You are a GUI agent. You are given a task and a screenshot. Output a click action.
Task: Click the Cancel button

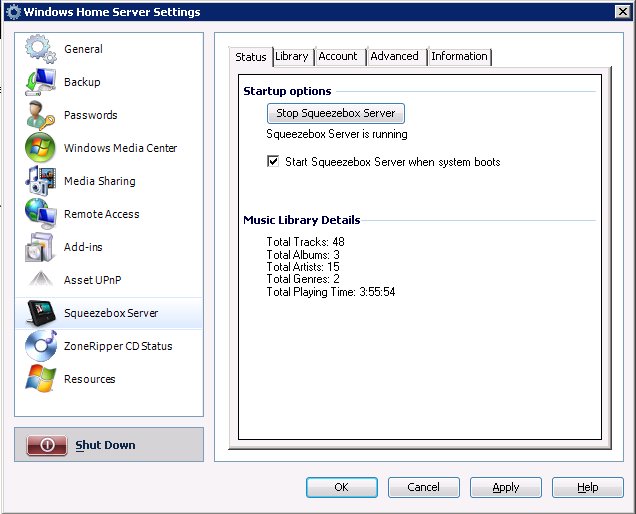[423, 487]
